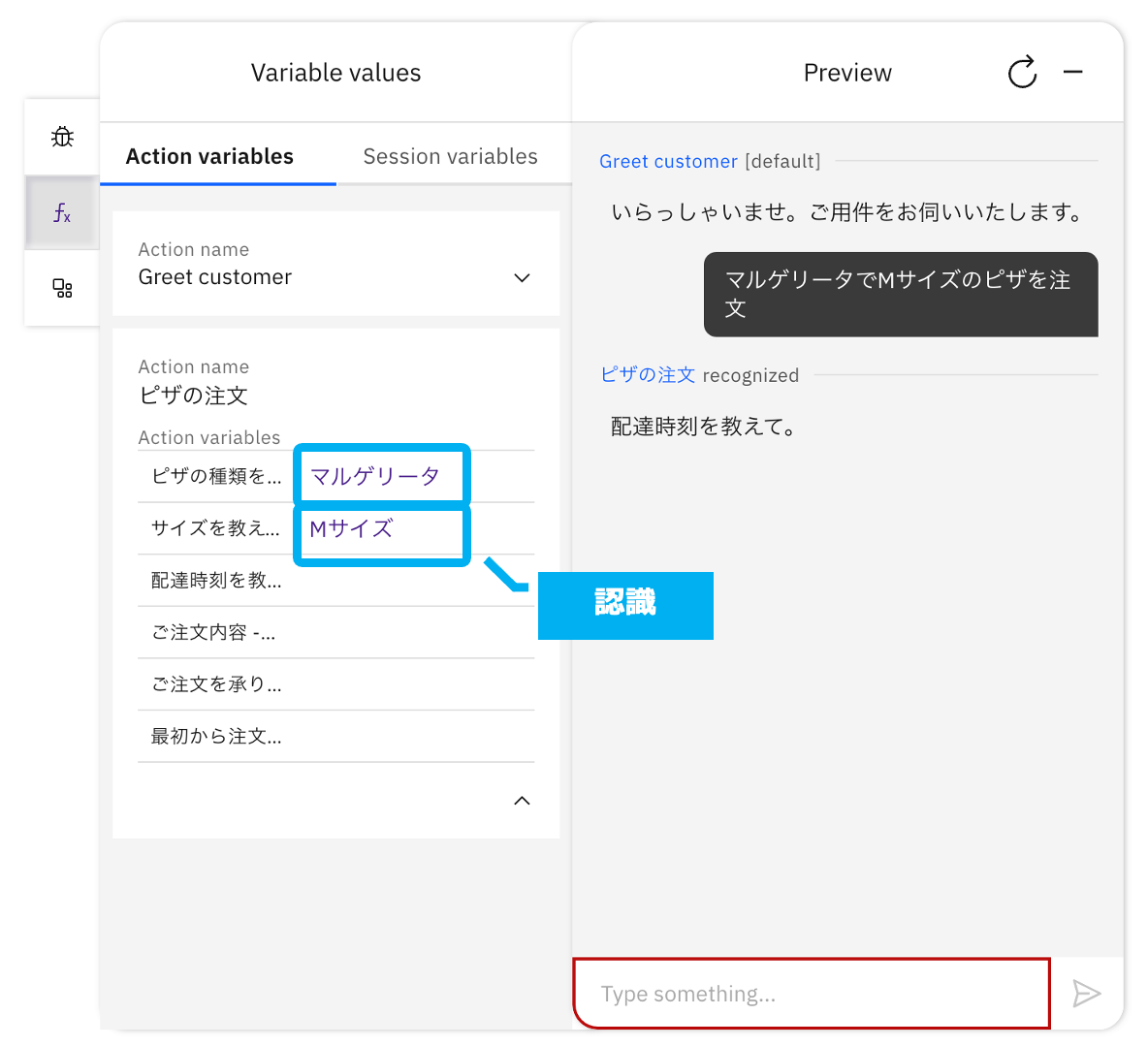Open the debug bug icon panel
The width and height of the screenshot is (1148, 1047).
click(x=62, y=137)
